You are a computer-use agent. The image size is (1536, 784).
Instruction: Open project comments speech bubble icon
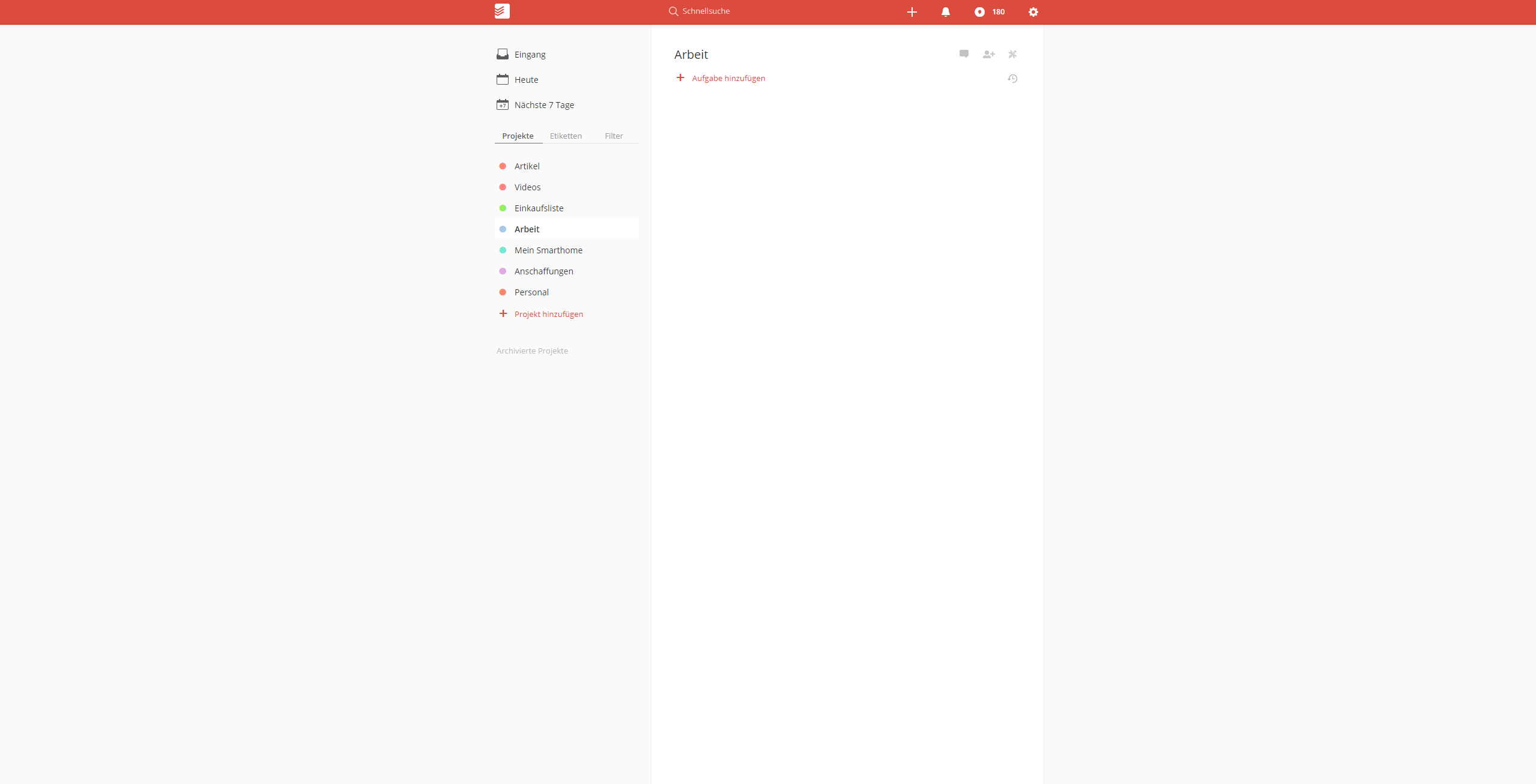(x=964, y=54)
